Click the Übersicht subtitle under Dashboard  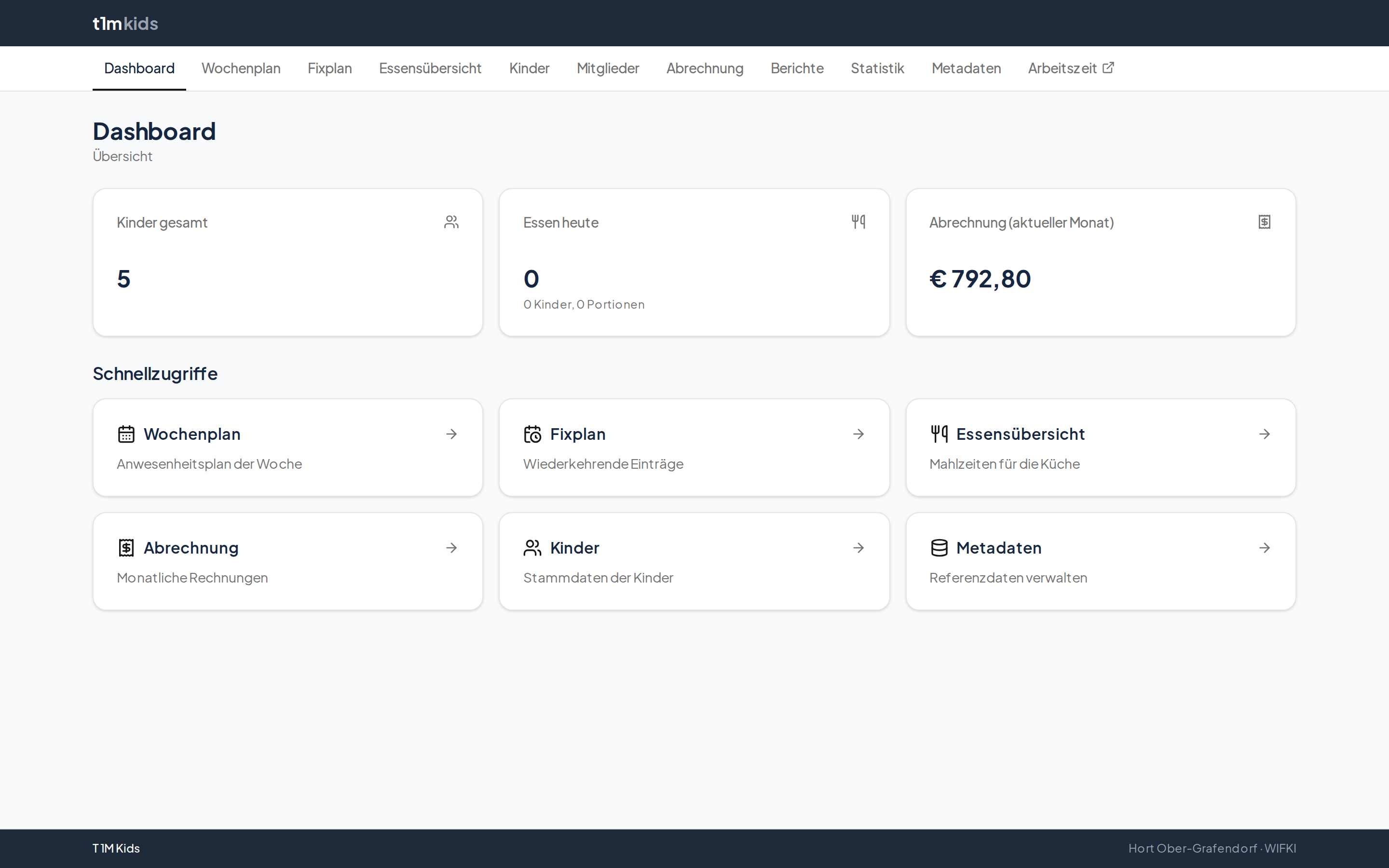tap(122, 156)
